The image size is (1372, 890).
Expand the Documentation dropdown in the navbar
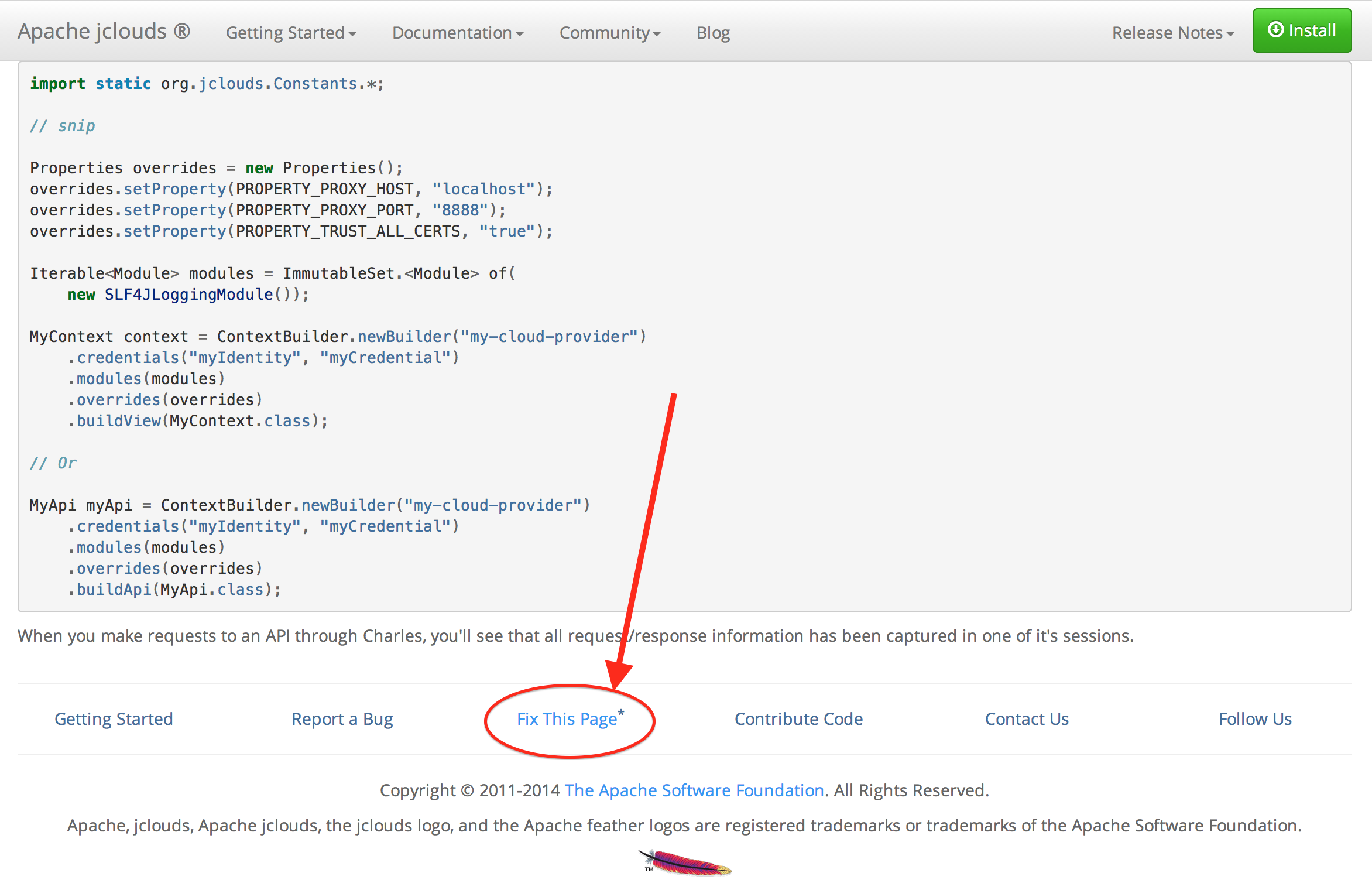tap(458, 33)
